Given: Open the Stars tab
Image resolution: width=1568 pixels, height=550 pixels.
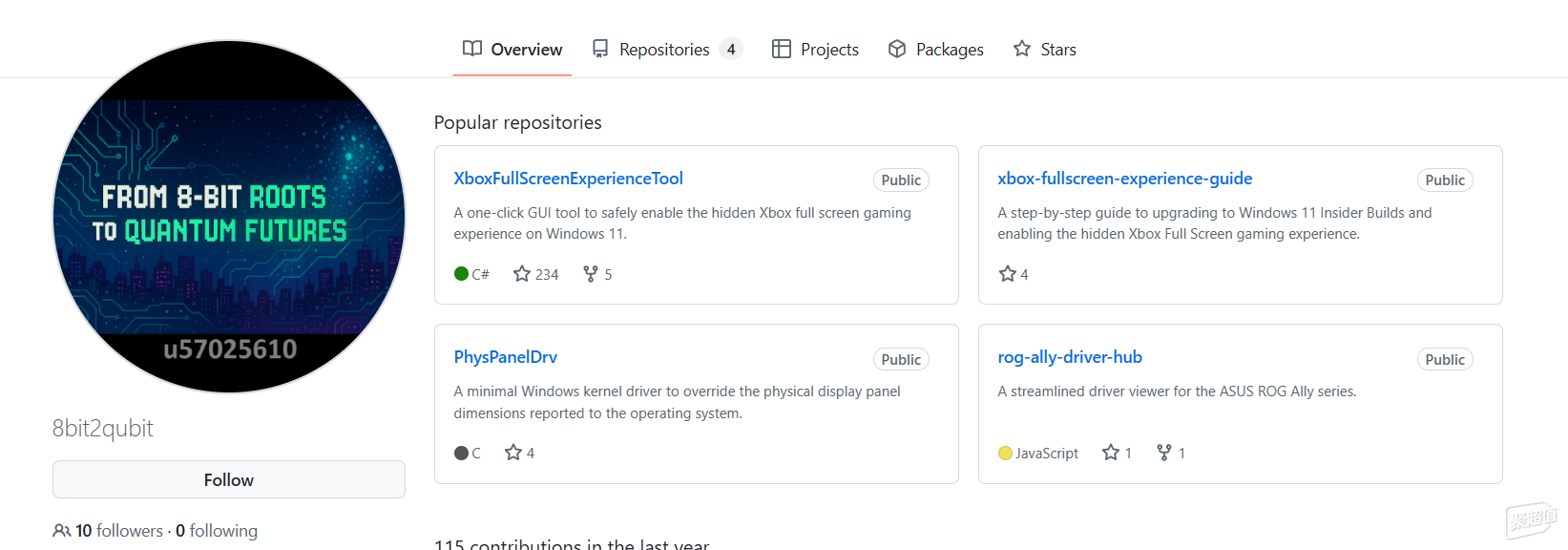Looking at the screenshot, I should [x=1045, y=49].
